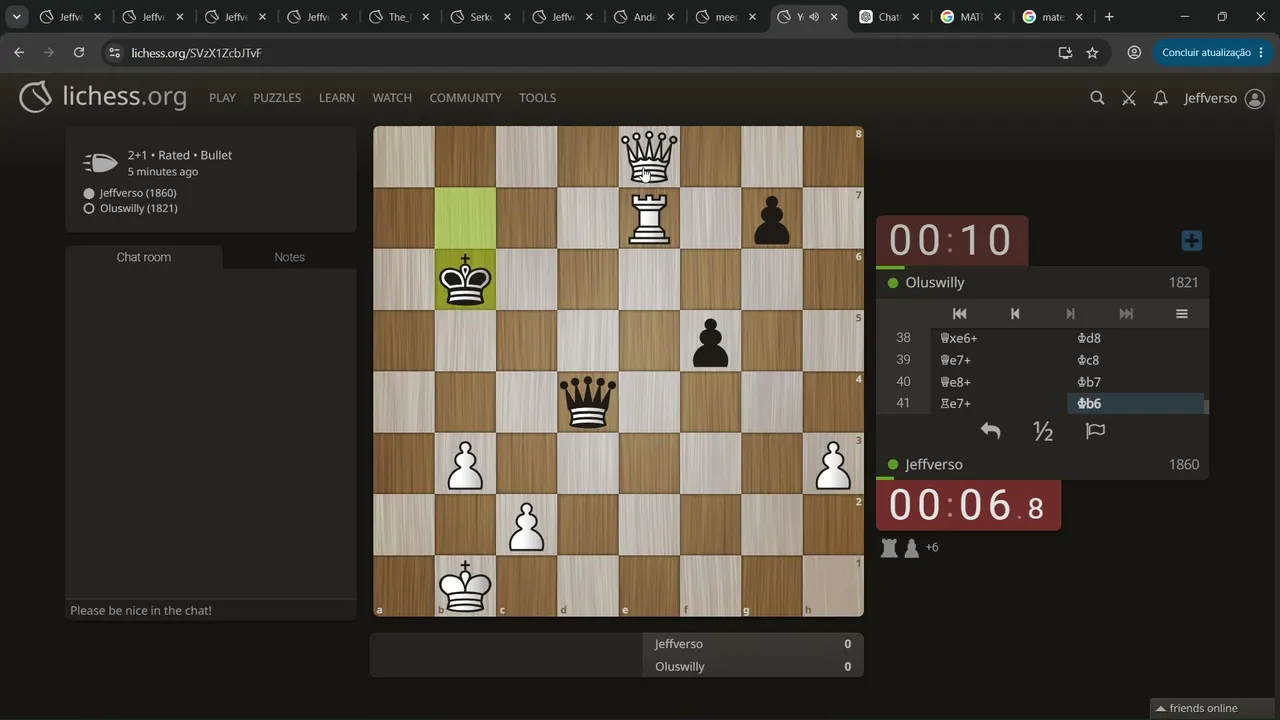Open the COMMUNITY menu
This screenshot has width=1280, height=720.
coord(465,98)
